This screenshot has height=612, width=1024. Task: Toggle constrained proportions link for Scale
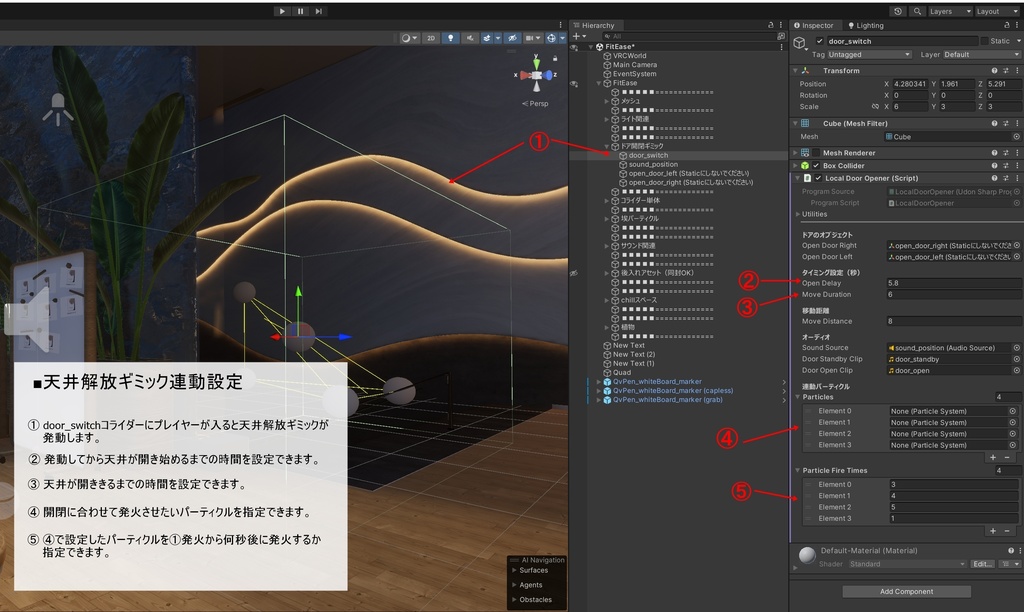click(875, 106)
